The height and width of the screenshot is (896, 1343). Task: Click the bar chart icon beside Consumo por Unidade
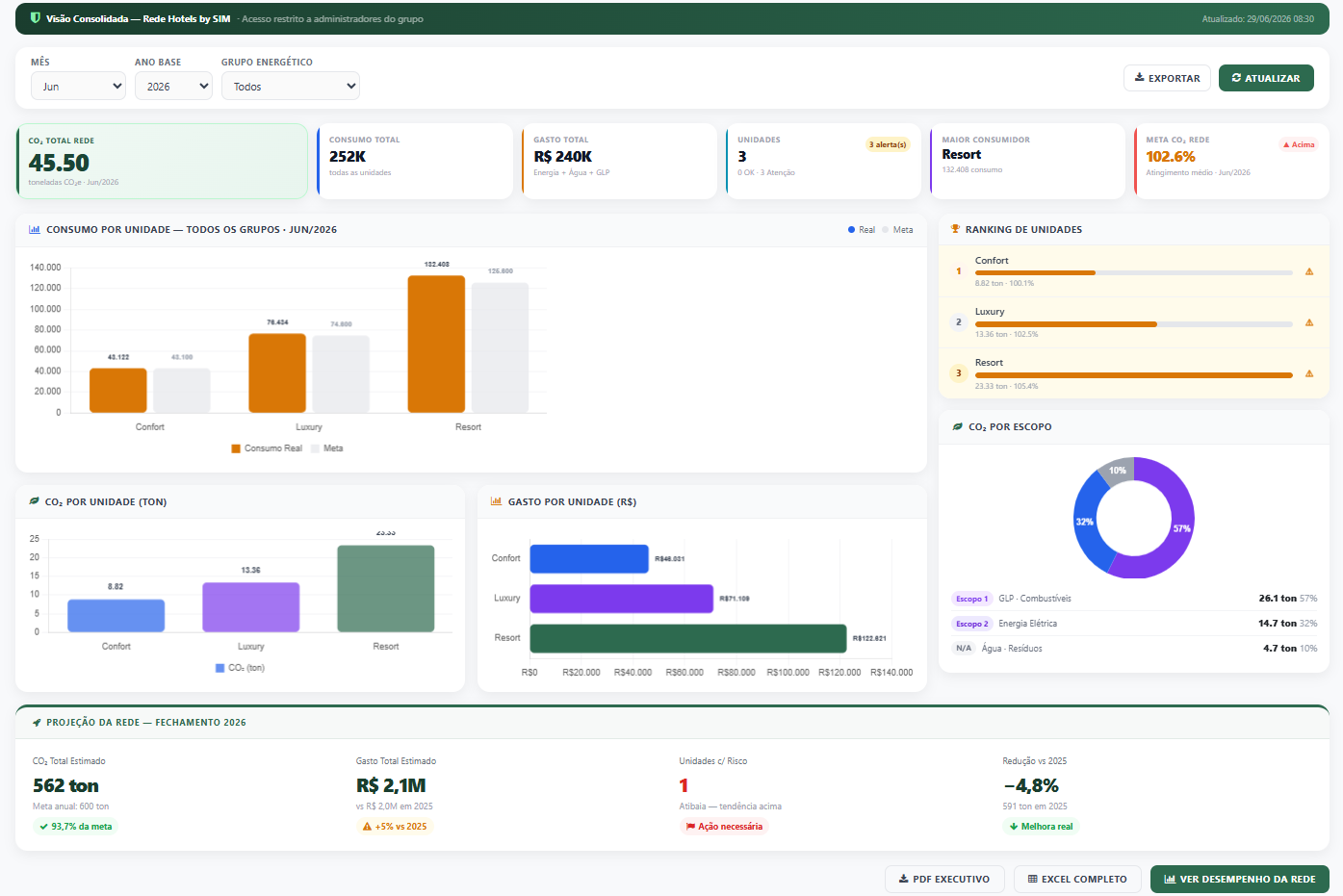tap(35, 230)
